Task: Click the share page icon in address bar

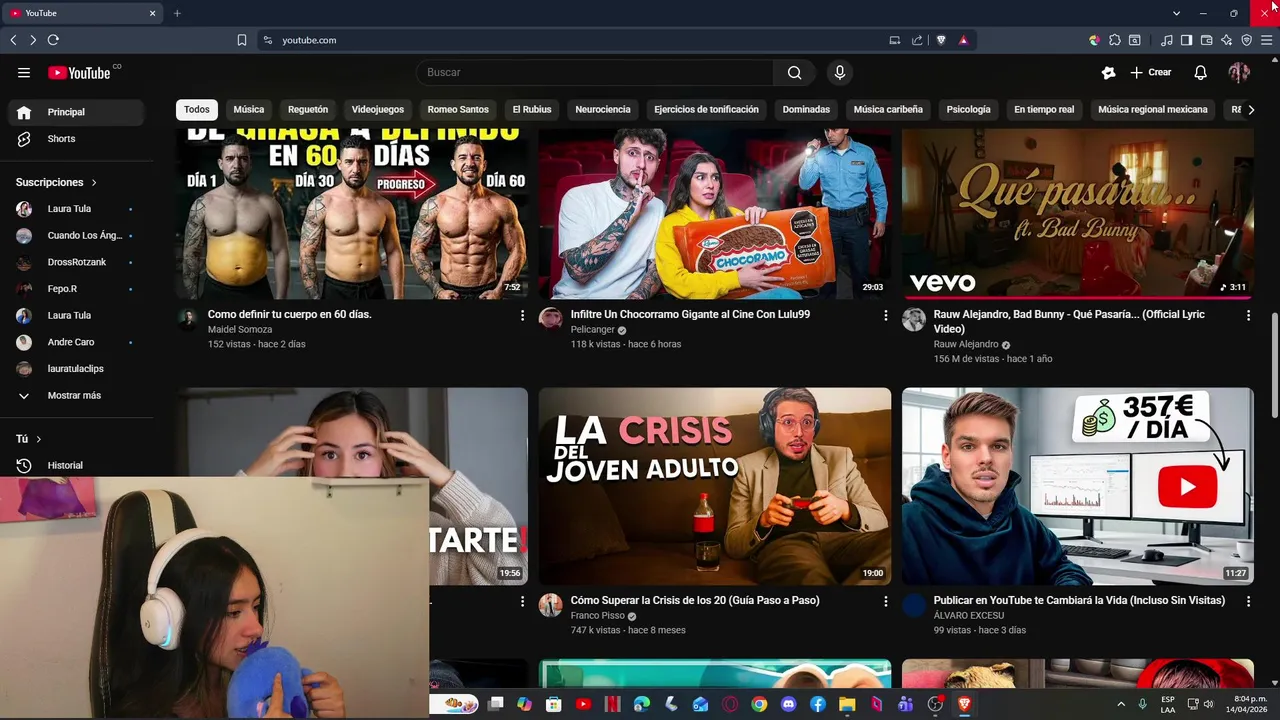Action: (917, 40)
